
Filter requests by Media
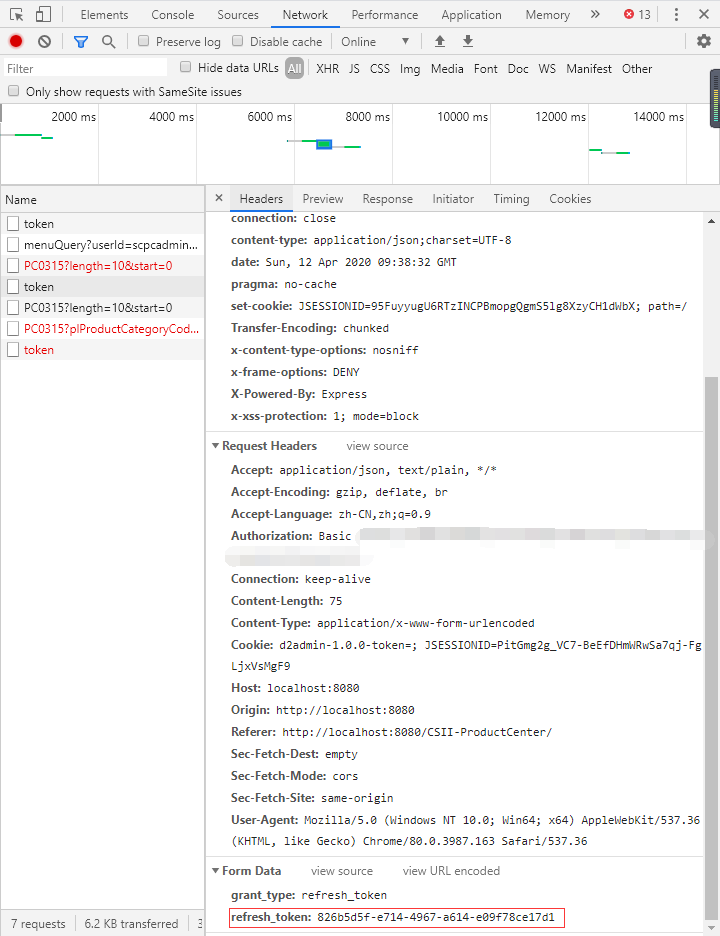pos(447,69)
